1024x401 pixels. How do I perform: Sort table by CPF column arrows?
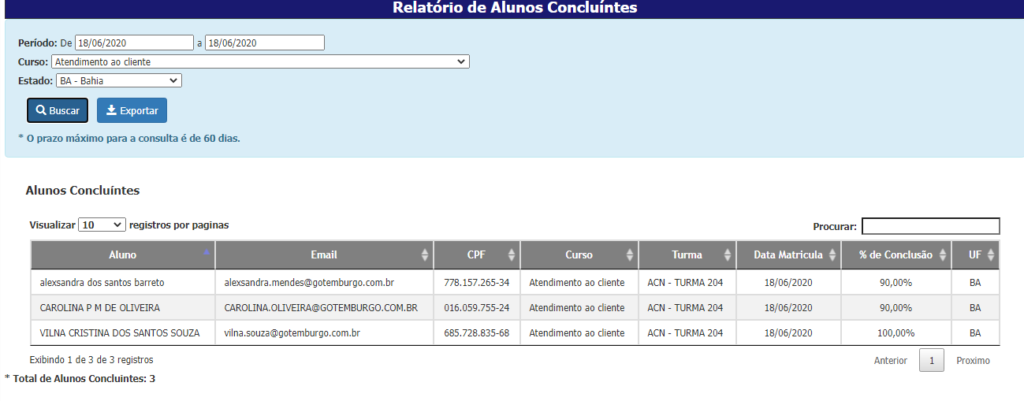(x=512, y=255)
